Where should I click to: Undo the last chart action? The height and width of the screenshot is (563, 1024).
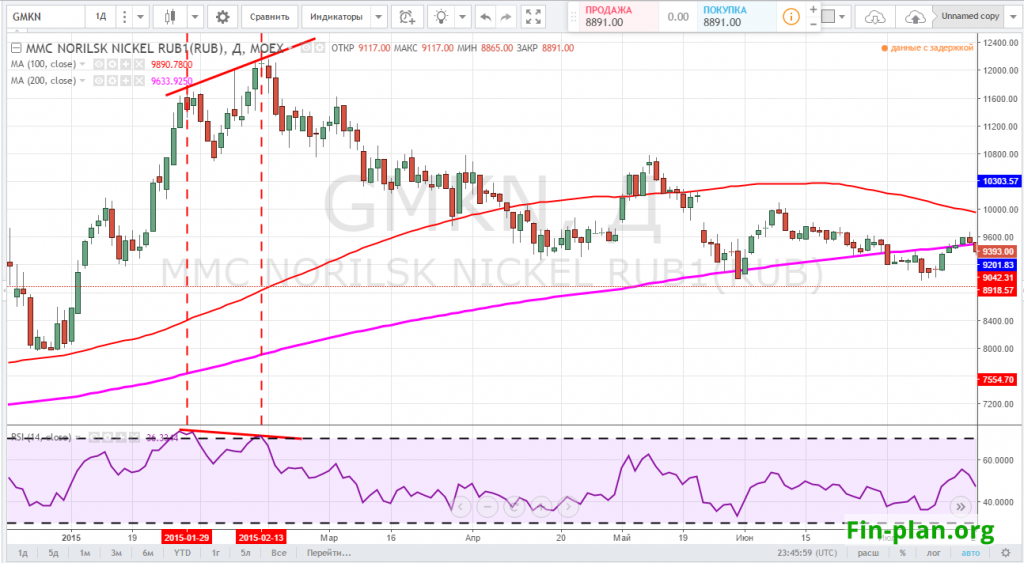pyautogui.click(x=486, y=17)
